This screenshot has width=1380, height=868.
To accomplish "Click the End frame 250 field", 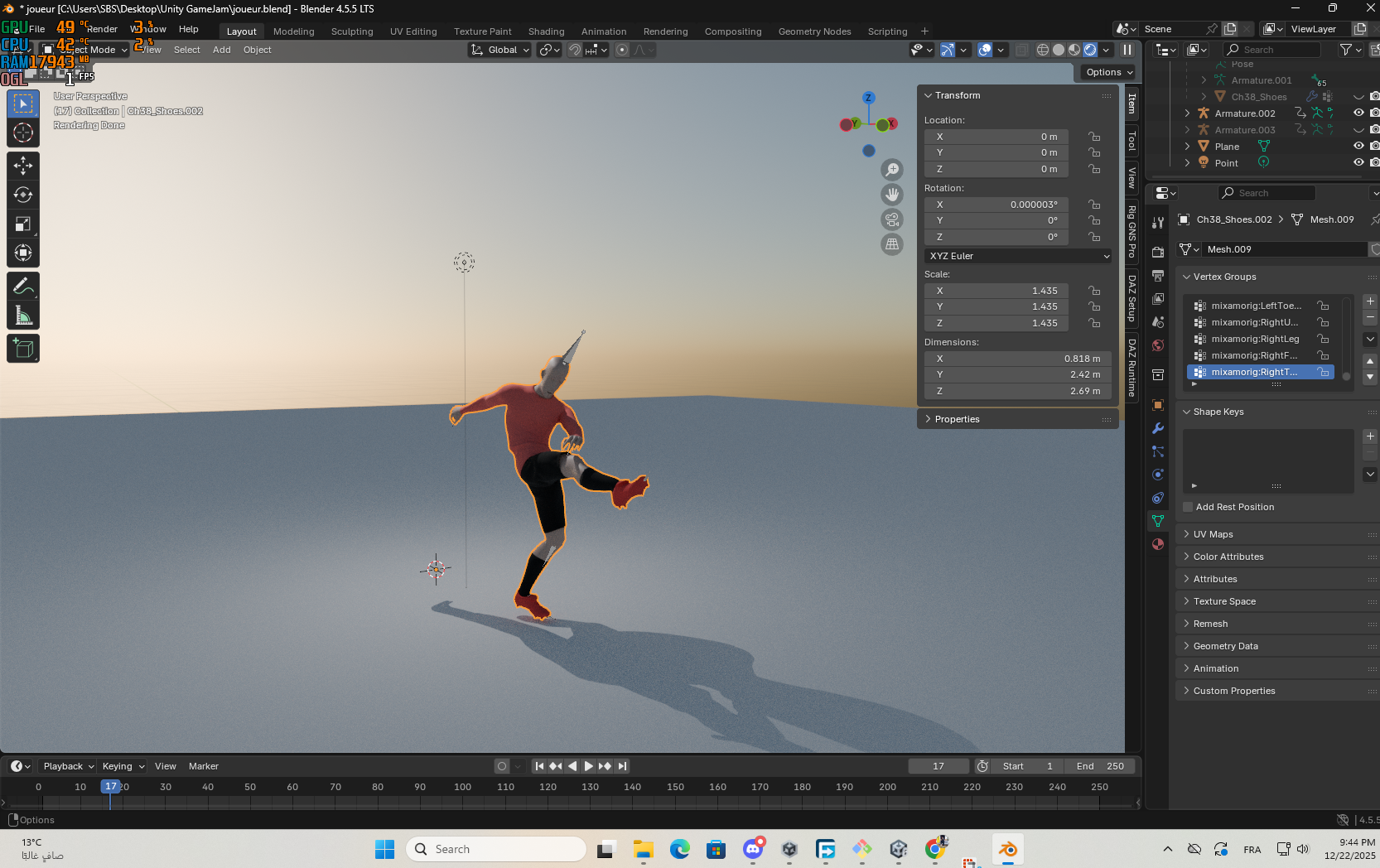I will (1100, 766).
